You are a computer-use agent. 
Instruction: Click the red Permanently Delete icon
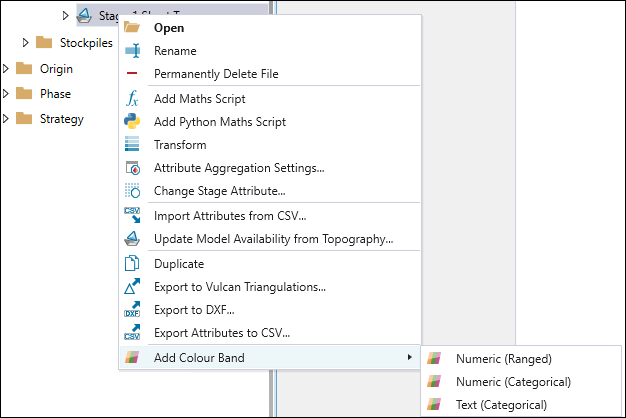click(x=132, y=74)
